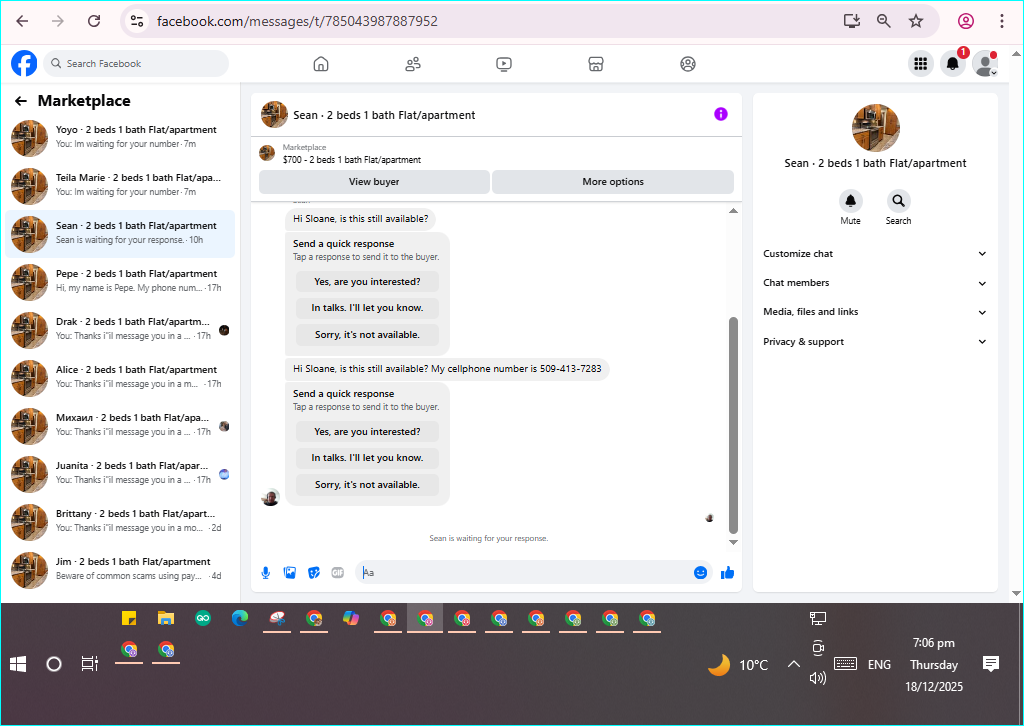Focus the Search Facebook field
The image size is (1024, 726).
pyautogui.click(x=137, y=63)
